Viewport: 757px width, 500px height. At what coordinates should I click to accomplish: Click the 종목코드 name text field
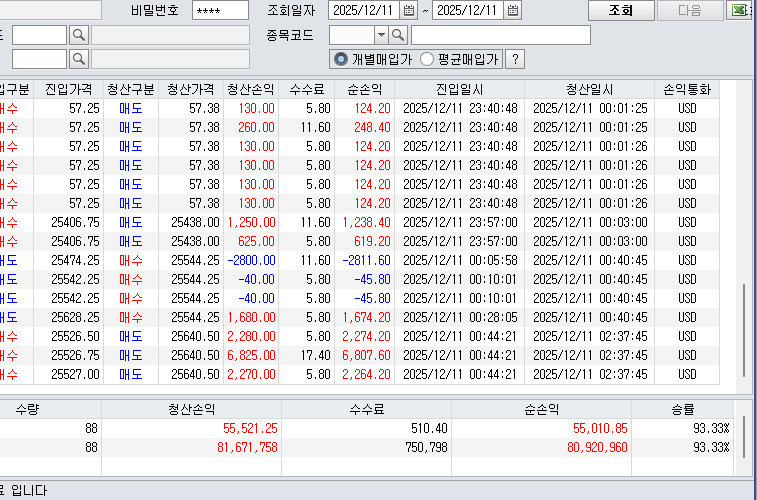coord(501,35)
